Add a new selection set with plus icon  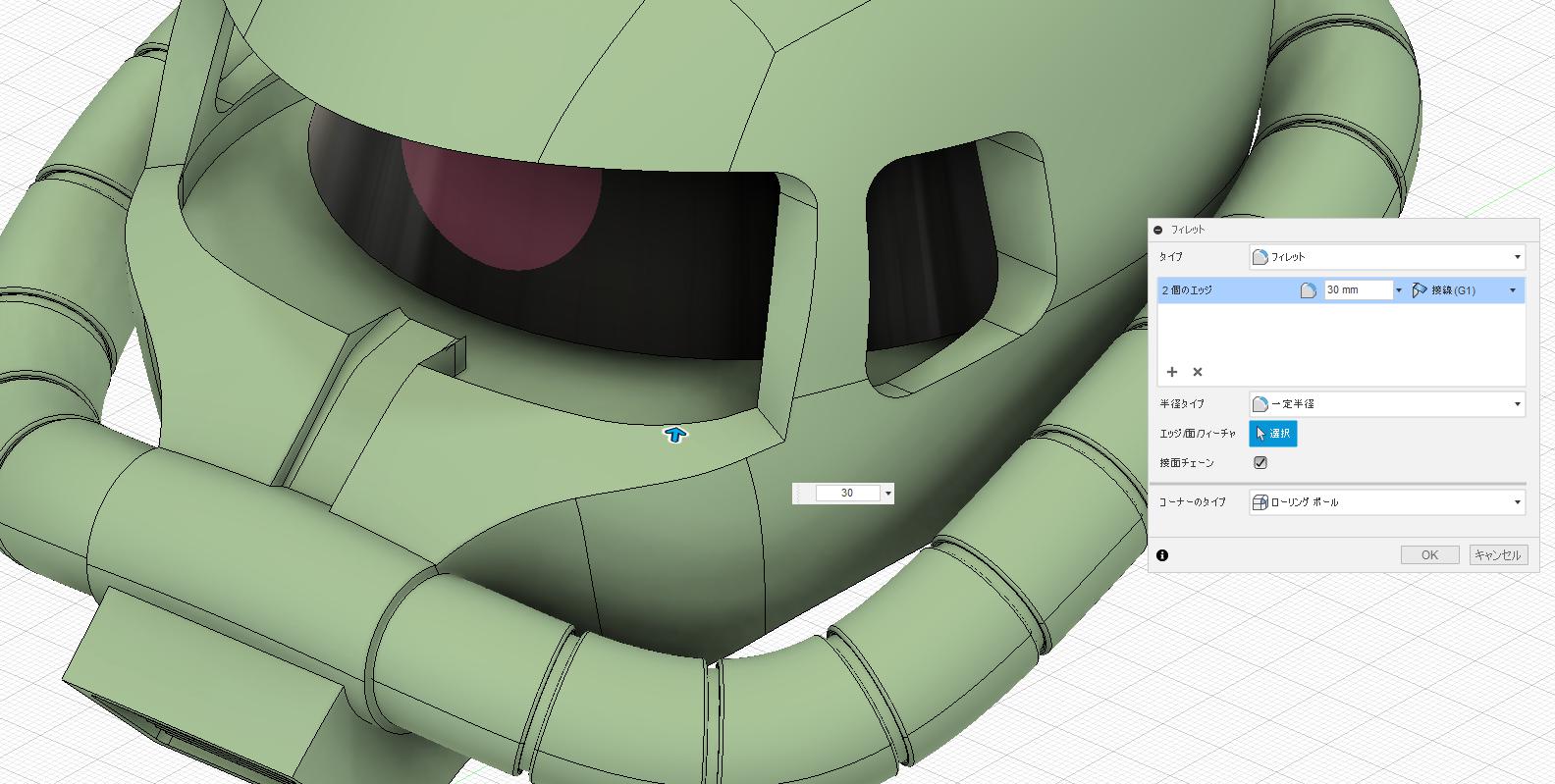pyautogui.click(x=1172, y=372)
